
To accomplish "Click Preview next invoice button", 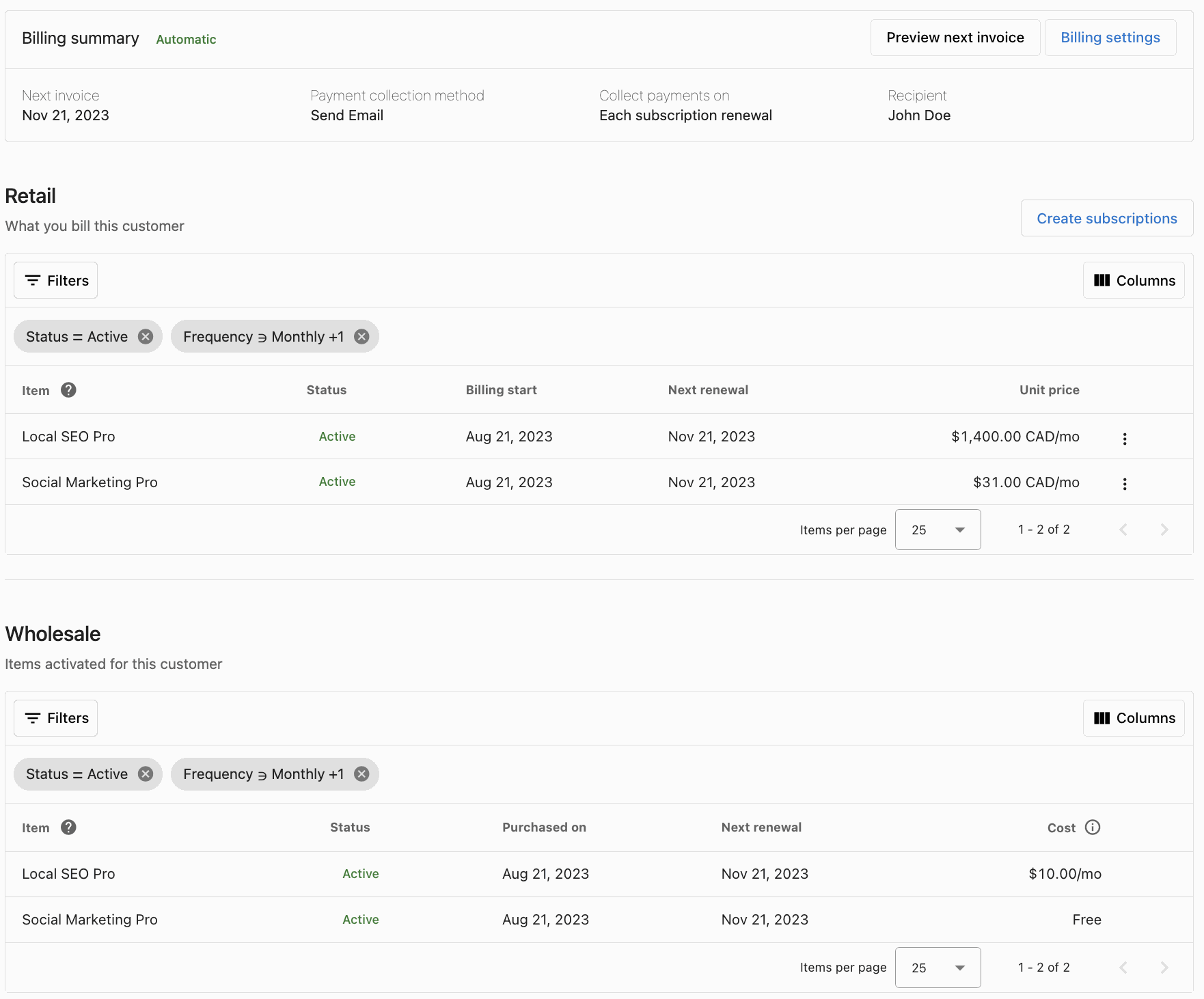I will (x=955, y=38).
